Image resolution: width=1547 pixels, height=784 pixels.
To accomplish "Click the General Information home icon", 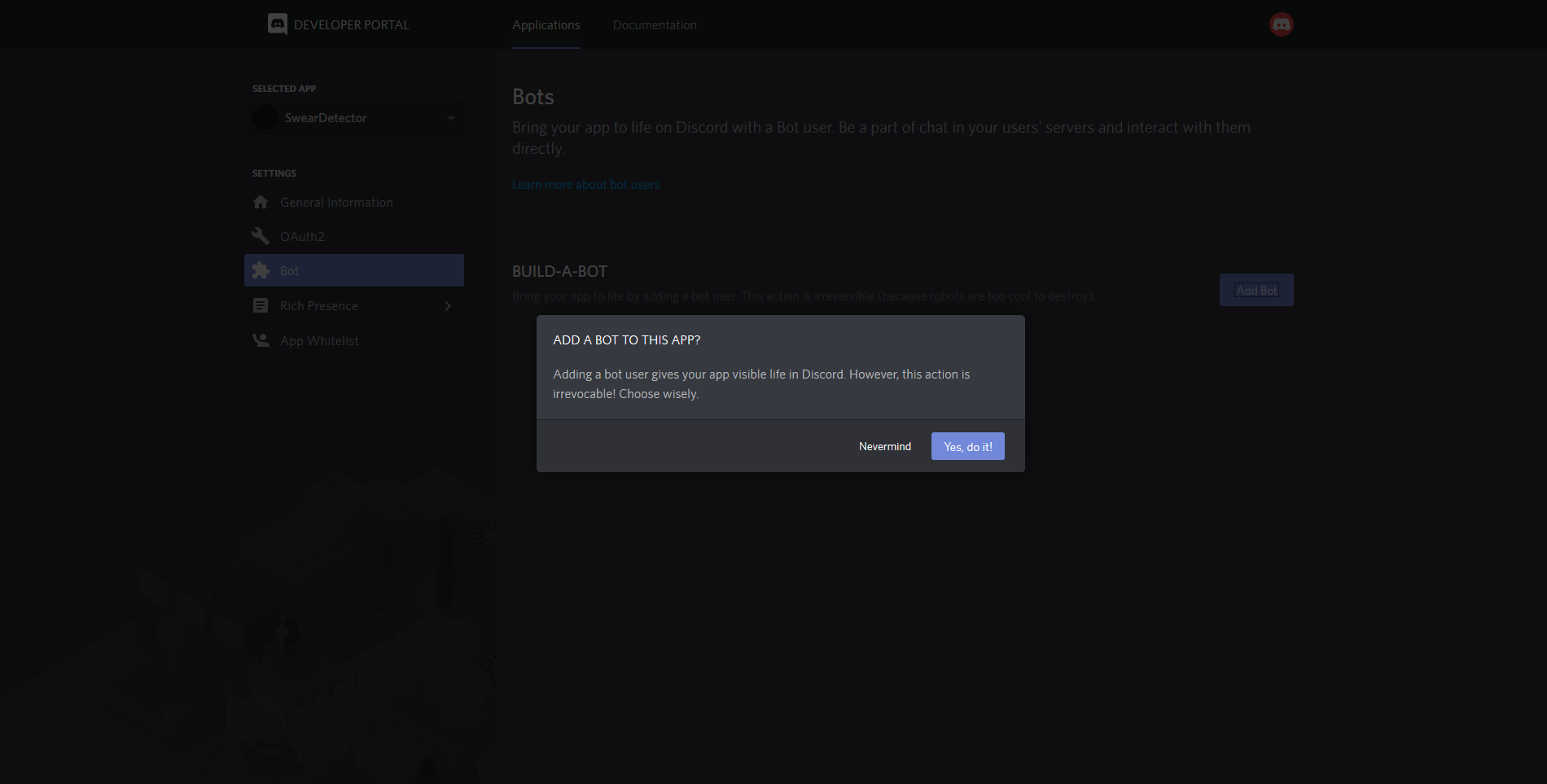I will click(x=261, y=202).
